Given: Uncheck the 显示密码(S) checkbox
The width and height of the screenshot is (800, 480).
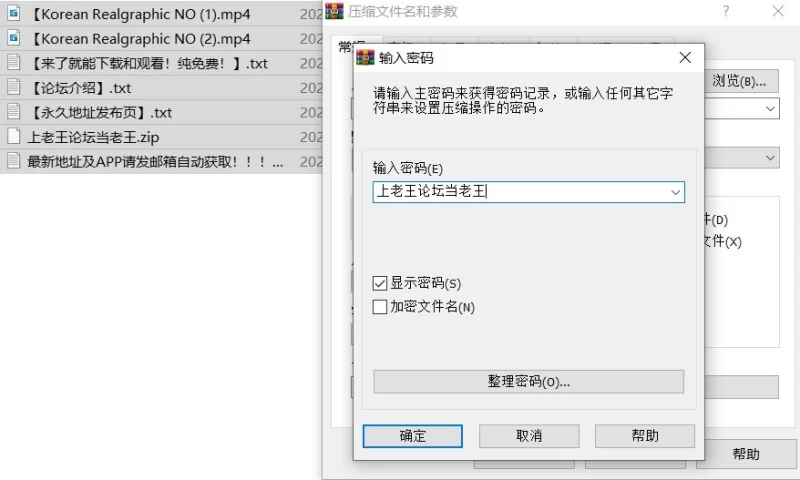Looking at the screenshot, I should click(380, 283).
